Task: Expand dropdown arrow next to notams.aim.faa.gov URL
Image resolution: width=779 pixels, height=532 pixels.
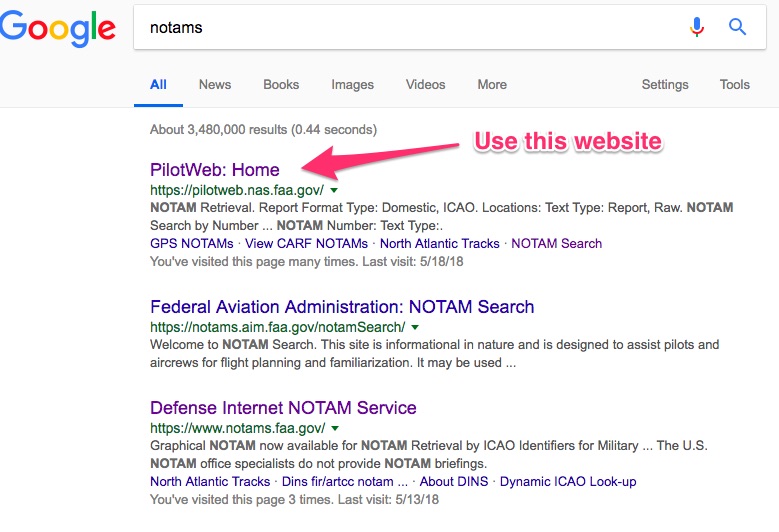Action: [415, 327]
